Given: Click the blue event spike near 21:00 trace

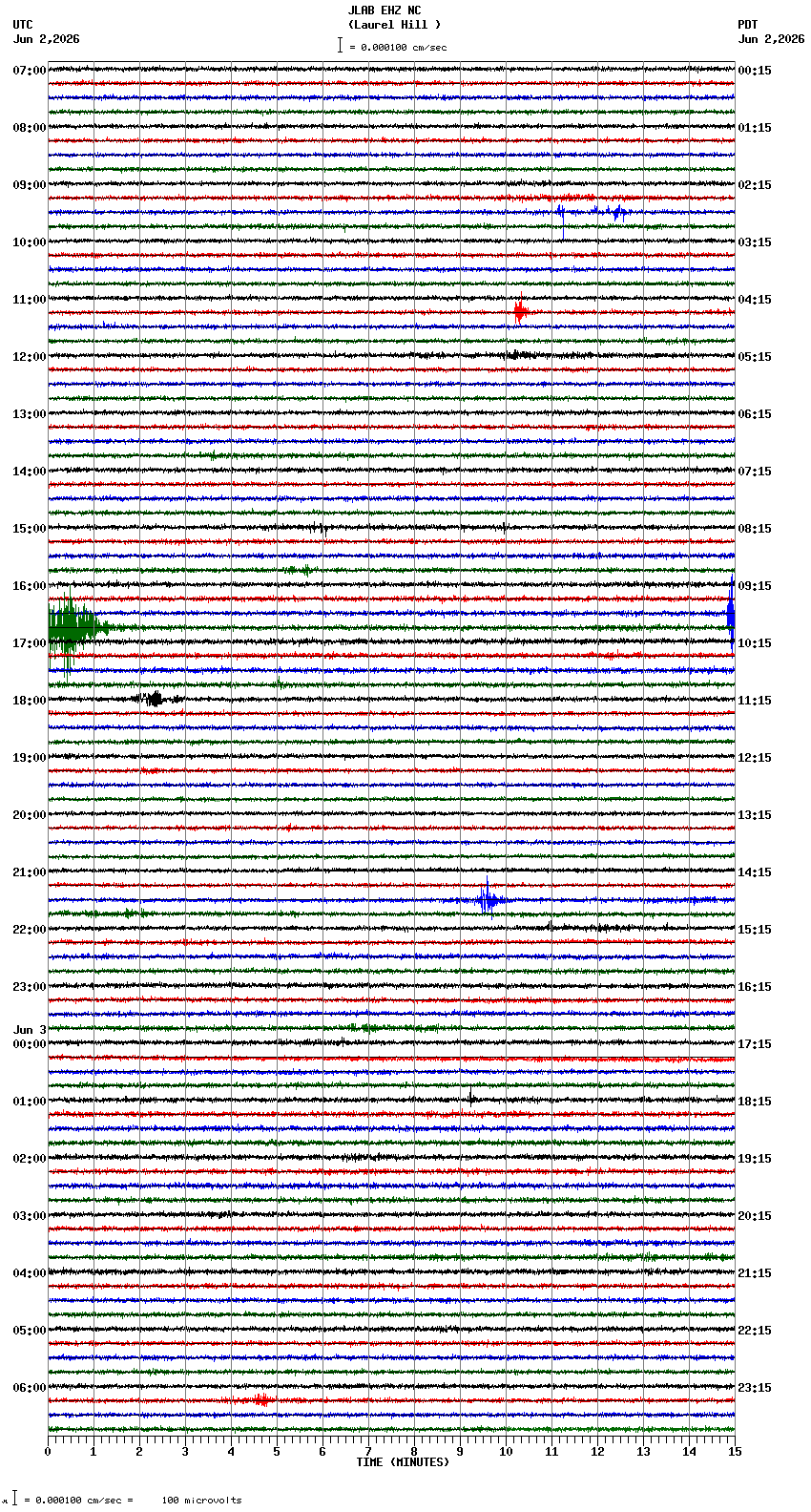Looking at the screenshot, I should click(489, 899).
